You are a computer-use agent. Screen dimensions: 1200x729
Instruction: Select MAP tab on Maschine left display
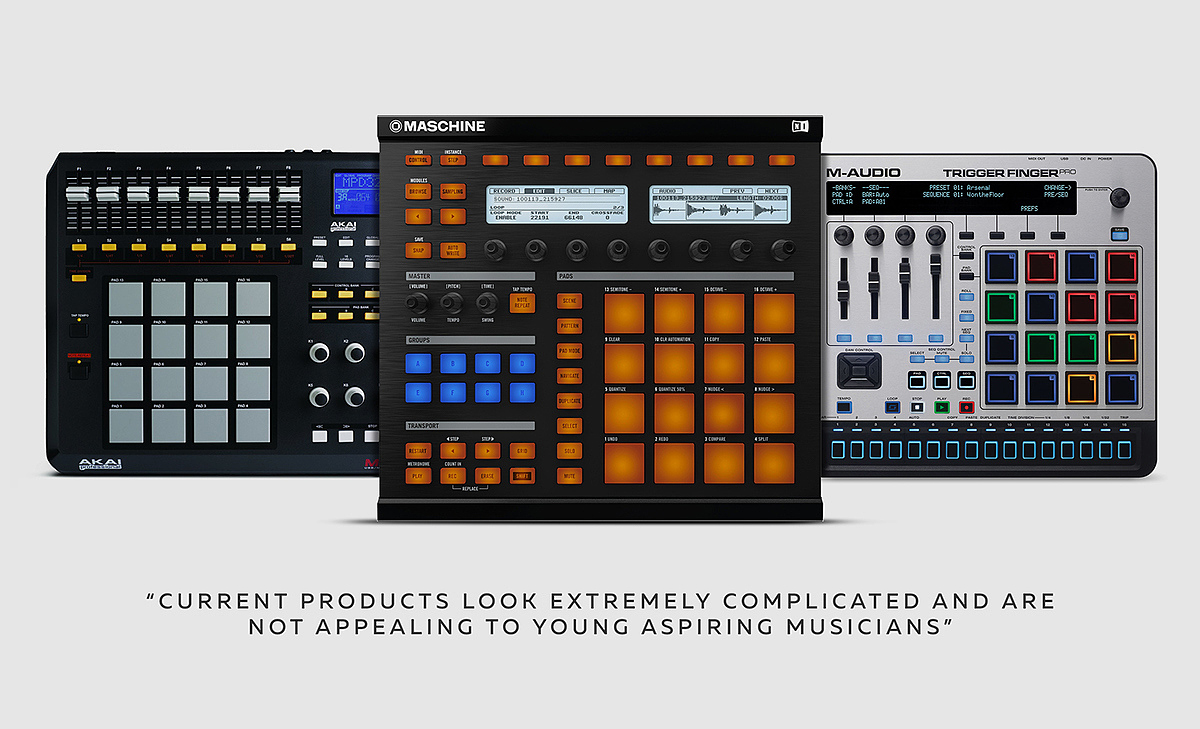(608, 190)
